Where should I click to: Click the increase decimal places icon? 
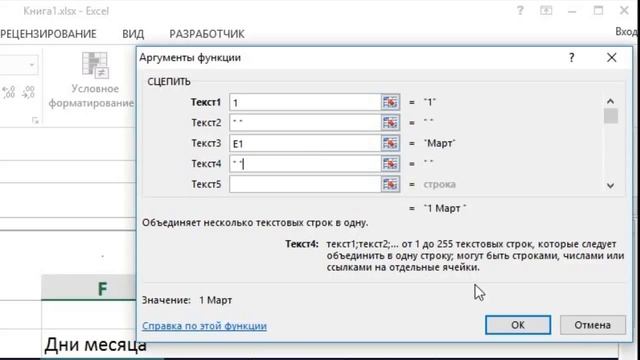[8, 92]
